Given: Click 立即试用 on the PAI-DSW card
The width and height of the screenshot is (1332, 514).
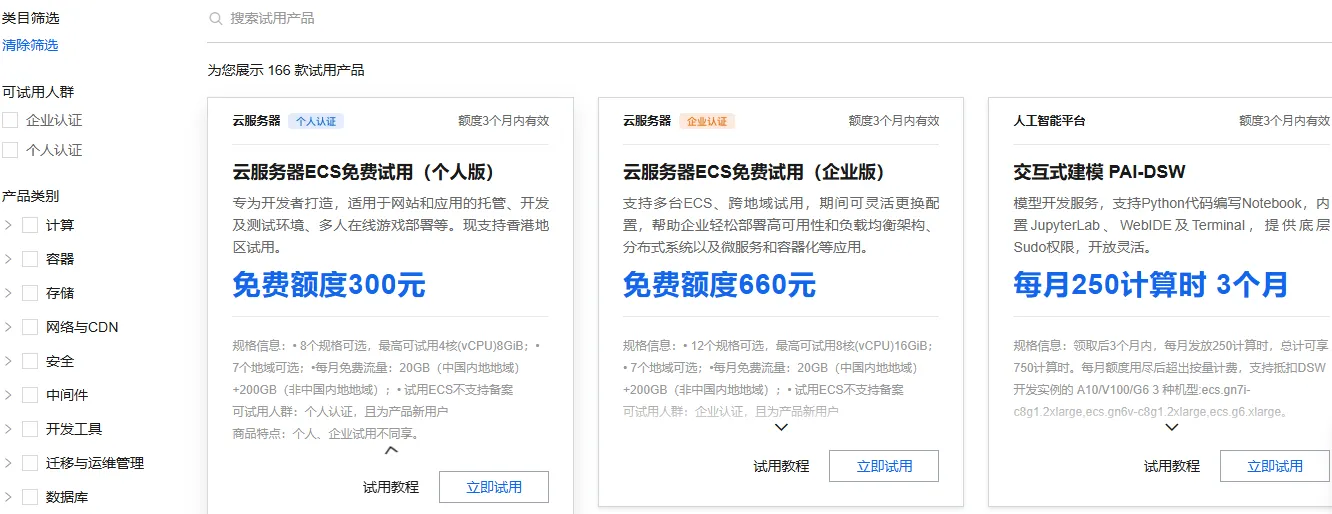Looking at the screenshot, I should click(x=1275, y=466).
